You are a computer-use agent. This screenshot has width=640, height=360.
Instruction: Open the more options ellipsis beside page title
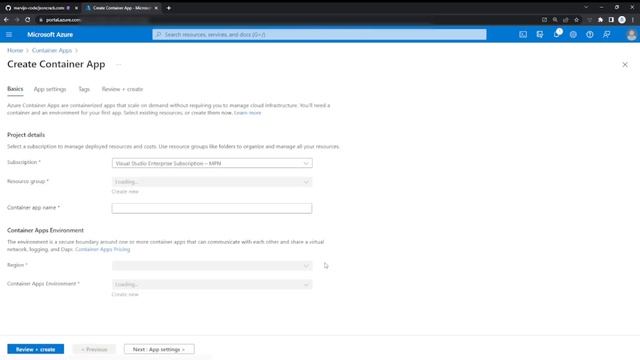tap(118, 64)
